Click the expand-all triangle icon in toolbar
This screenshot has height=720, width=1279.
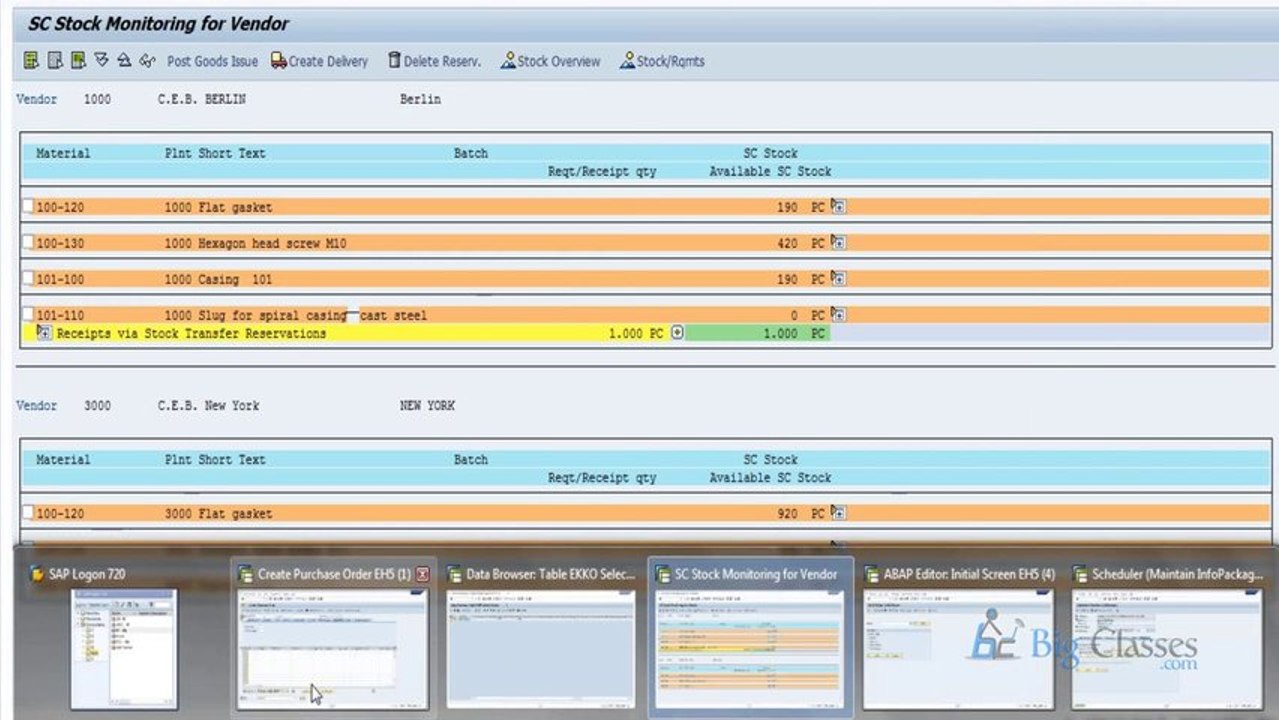coord(101,61)
